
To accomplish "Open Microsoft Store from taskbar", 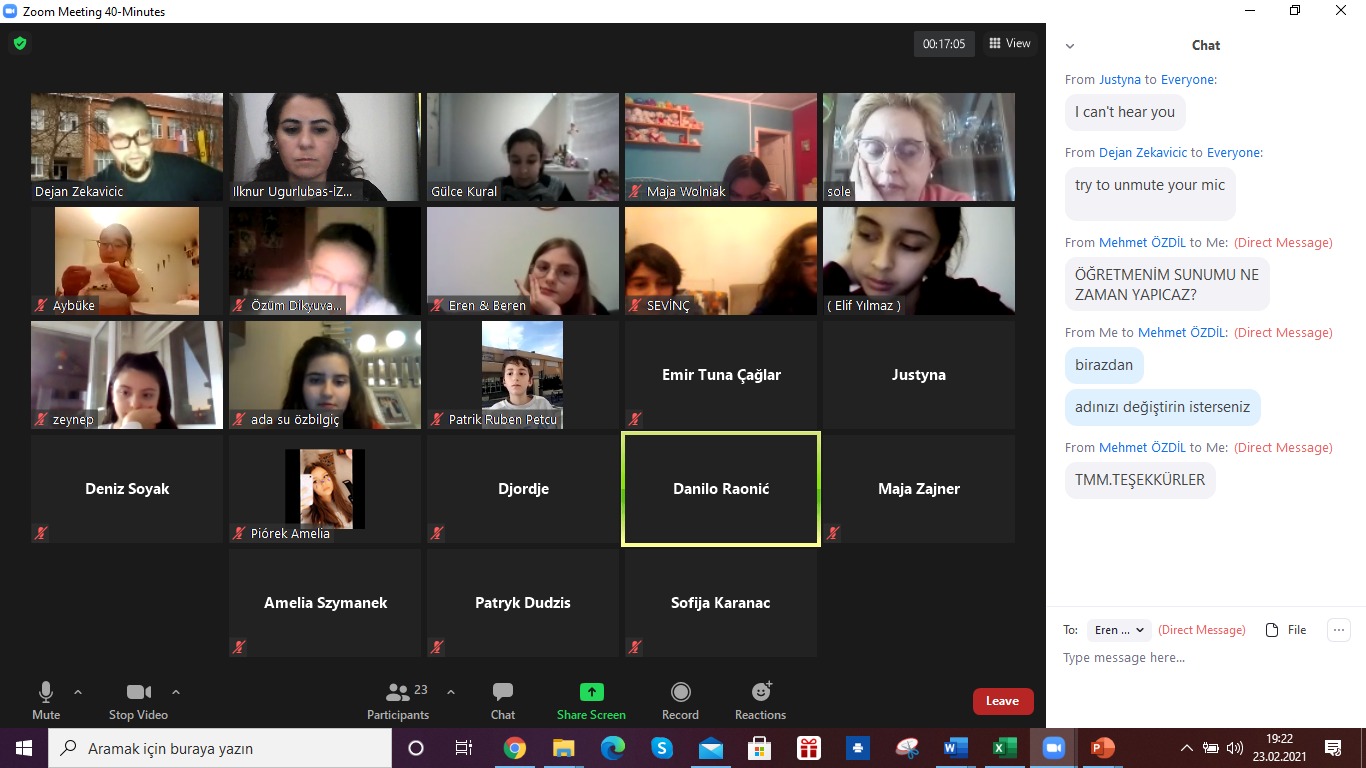I will (x=760, y=748).
